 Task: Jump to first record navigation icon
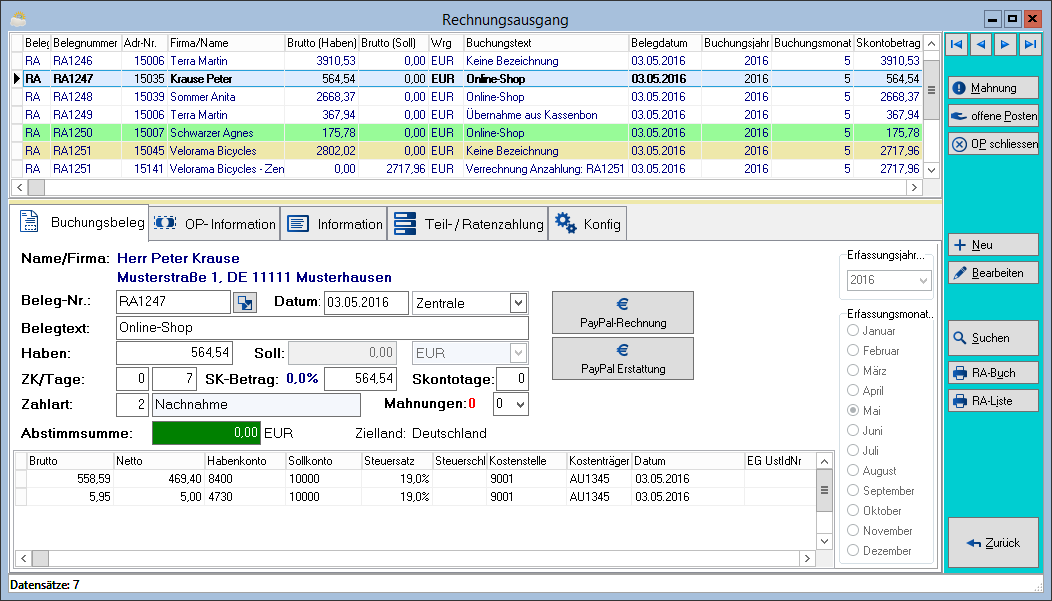(x=957, y=44)
